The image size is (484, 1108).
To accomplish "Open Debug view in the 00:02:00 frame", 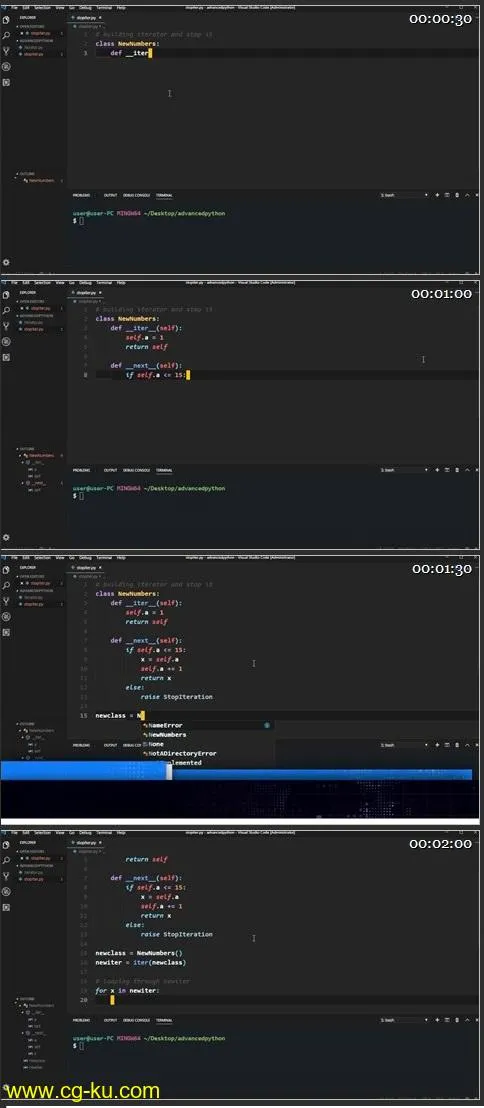I will (6, 891).
